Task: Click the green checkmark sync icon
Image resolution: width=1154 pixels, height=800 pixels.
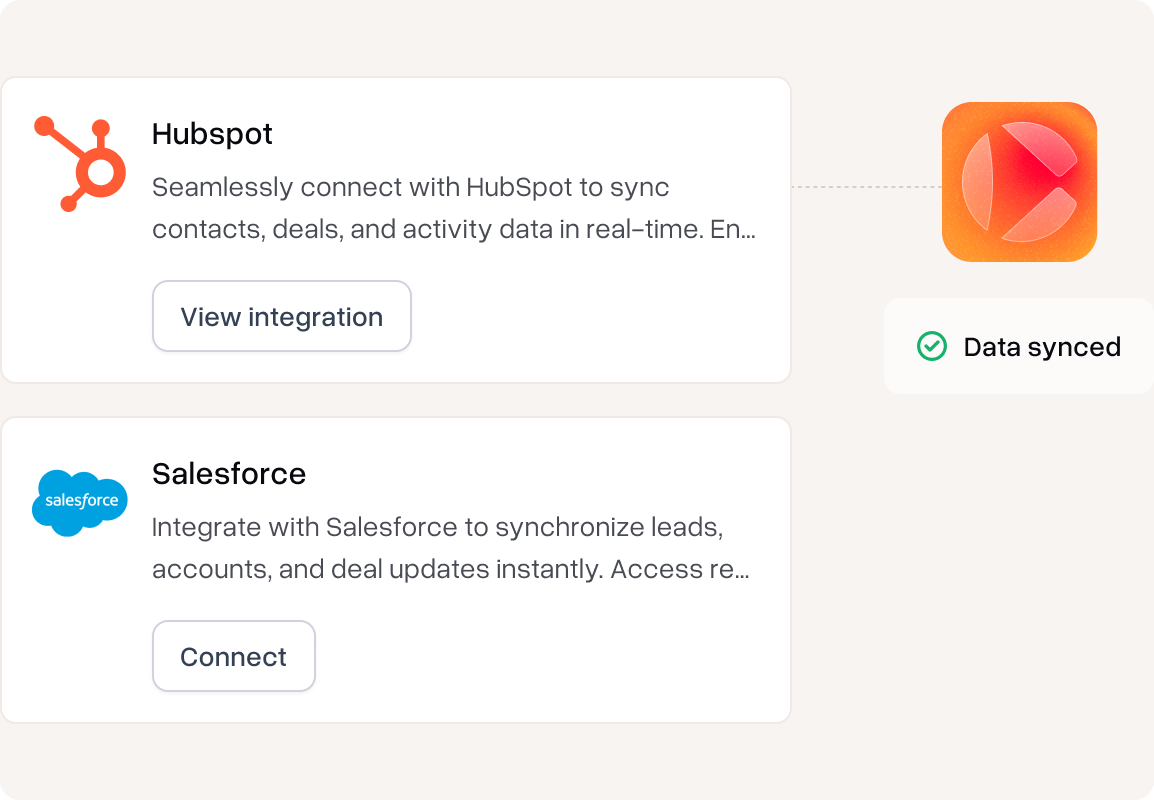Action: click(931, 347)
